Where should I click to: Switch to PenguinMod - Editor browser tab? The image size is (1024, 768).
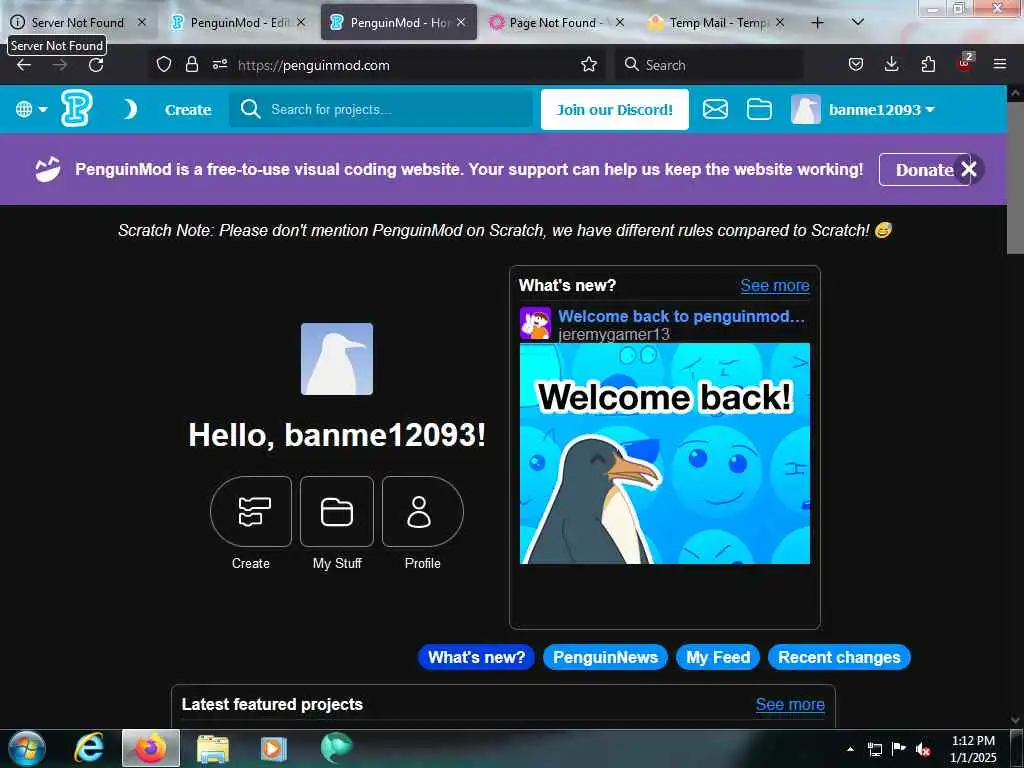[239, 22]
